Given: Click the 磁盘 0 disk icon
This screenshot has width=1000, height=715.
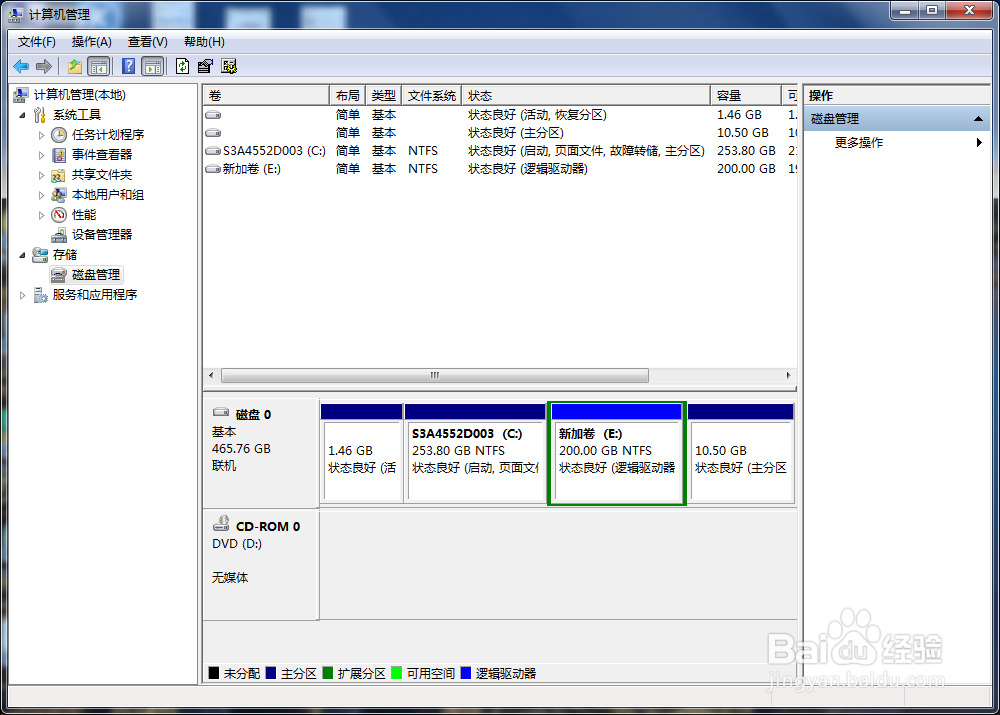Looking at the screenshot, I should (221, 412).
